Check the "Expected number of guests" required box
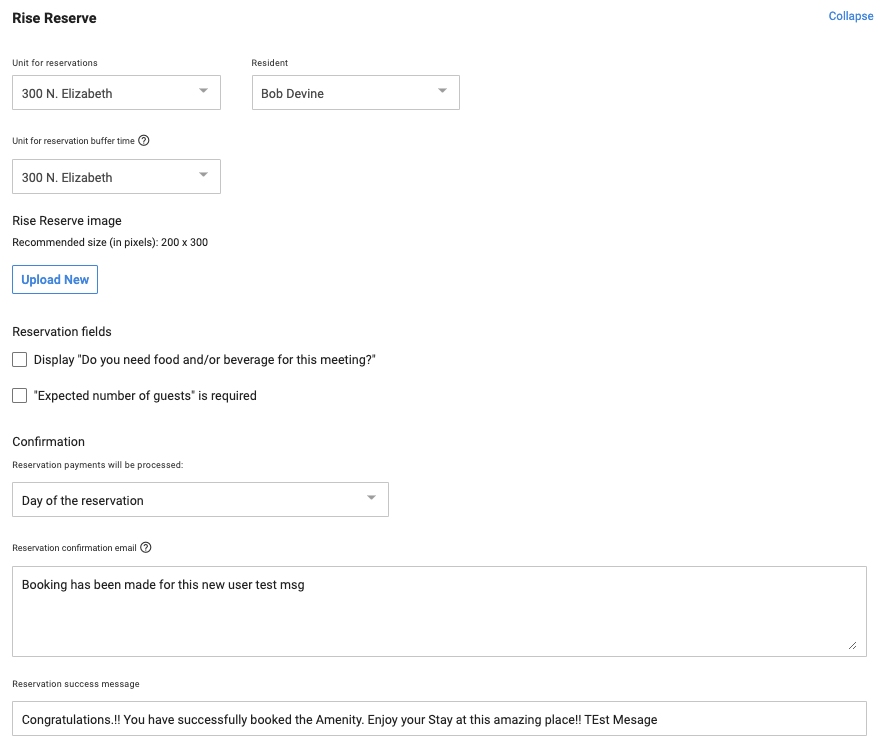The height and width of the screenshot is (752, 886). pos(20,396)
